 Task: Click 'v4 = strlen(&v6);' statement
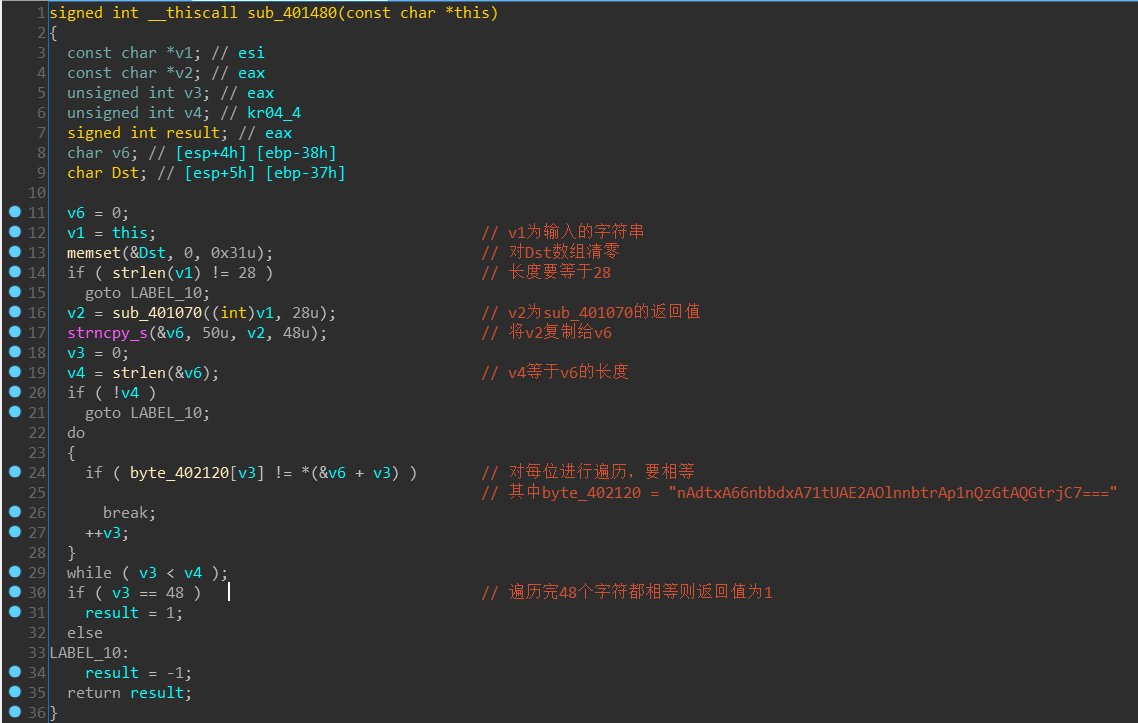(x=143, y=373)
